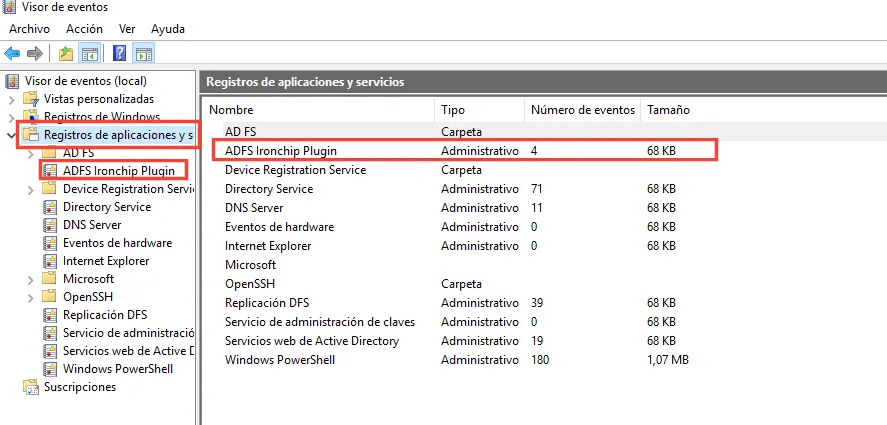Click the Back arrow toolbar icon

click(x=12, y=54)
